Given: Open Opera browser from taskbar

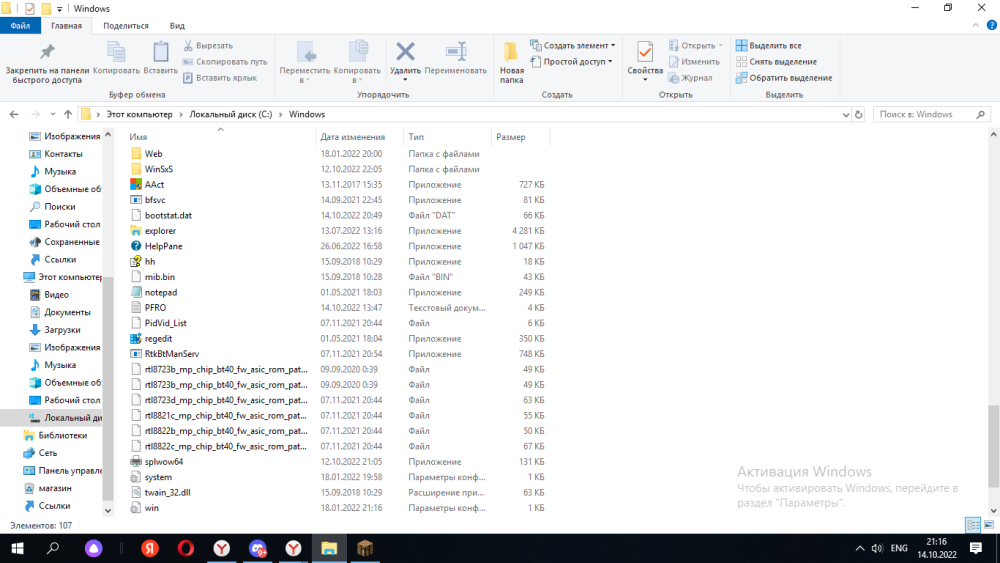Looking at the screenshot, I should pyautogui.click(x=186, y=548).
